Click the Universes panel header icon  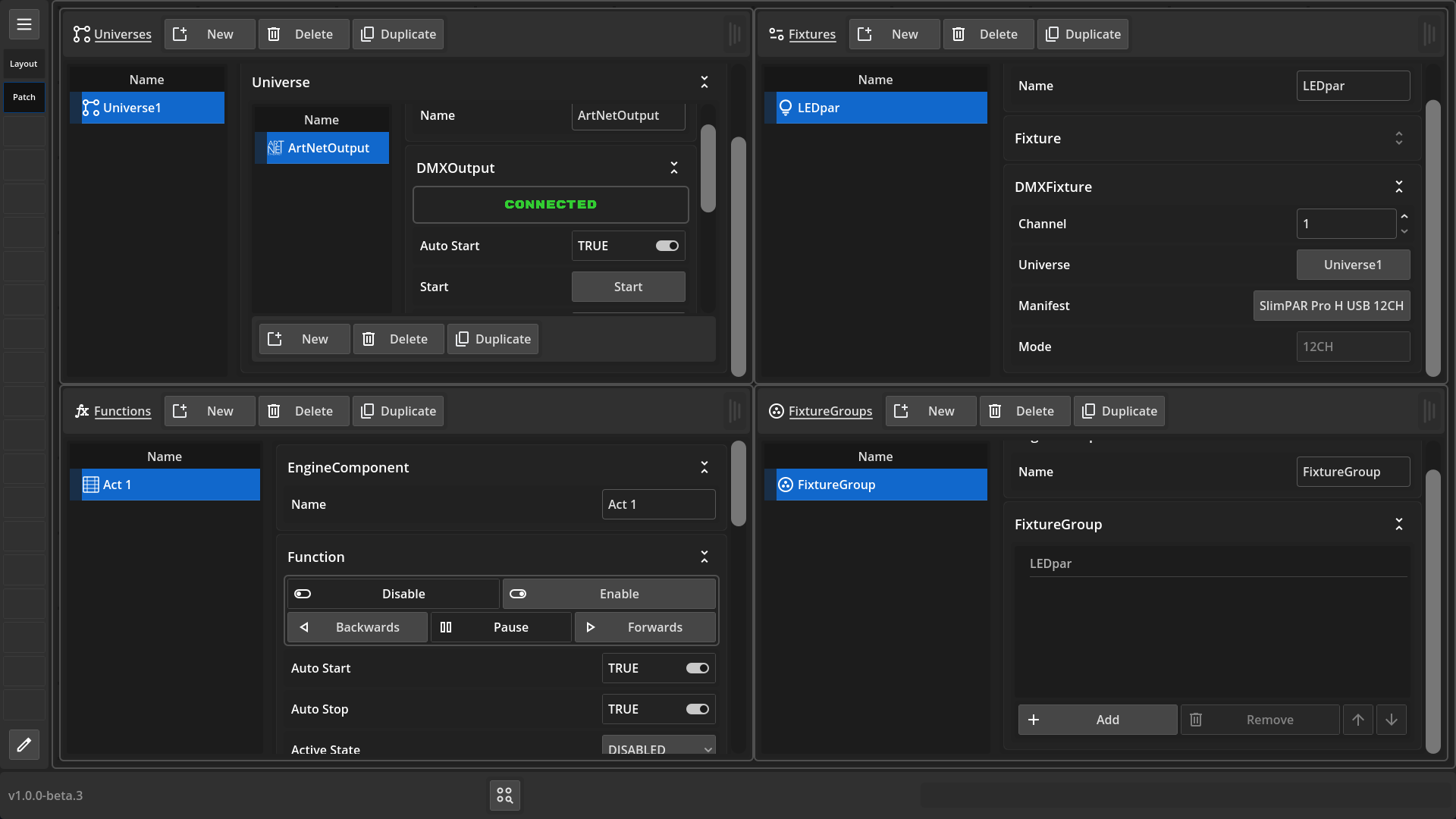[x=81, y=34]
